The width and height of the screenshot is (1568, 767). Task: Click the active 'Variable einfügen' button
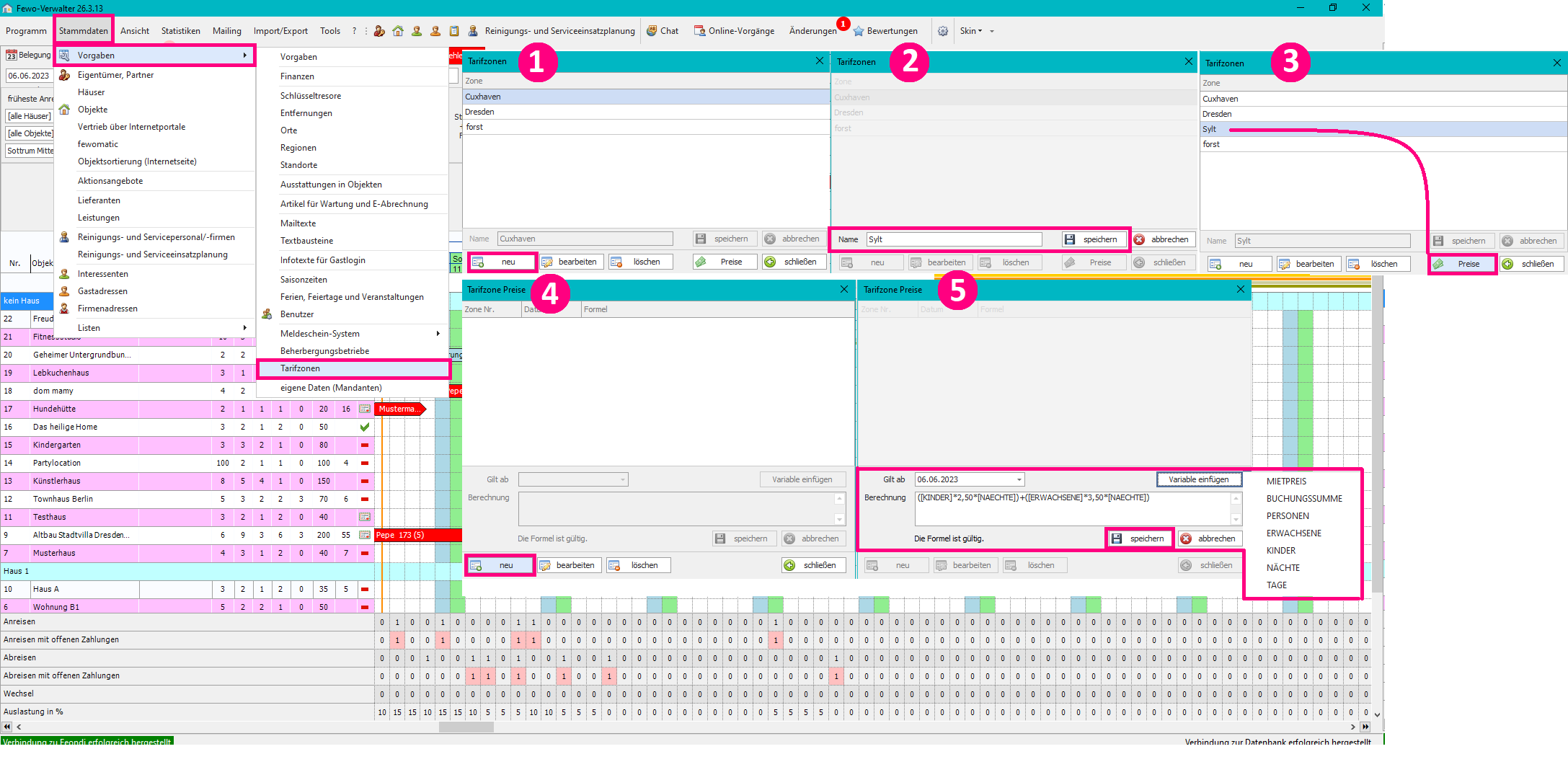1199,479
